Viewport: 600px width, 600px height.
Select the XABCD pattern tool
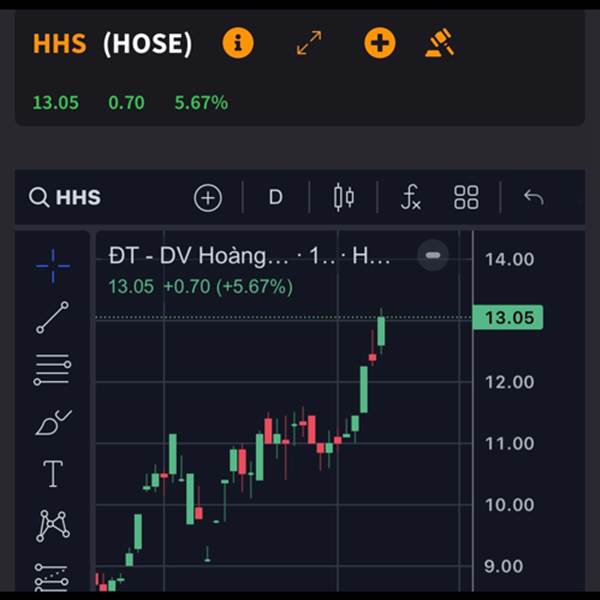click(53, 526)
